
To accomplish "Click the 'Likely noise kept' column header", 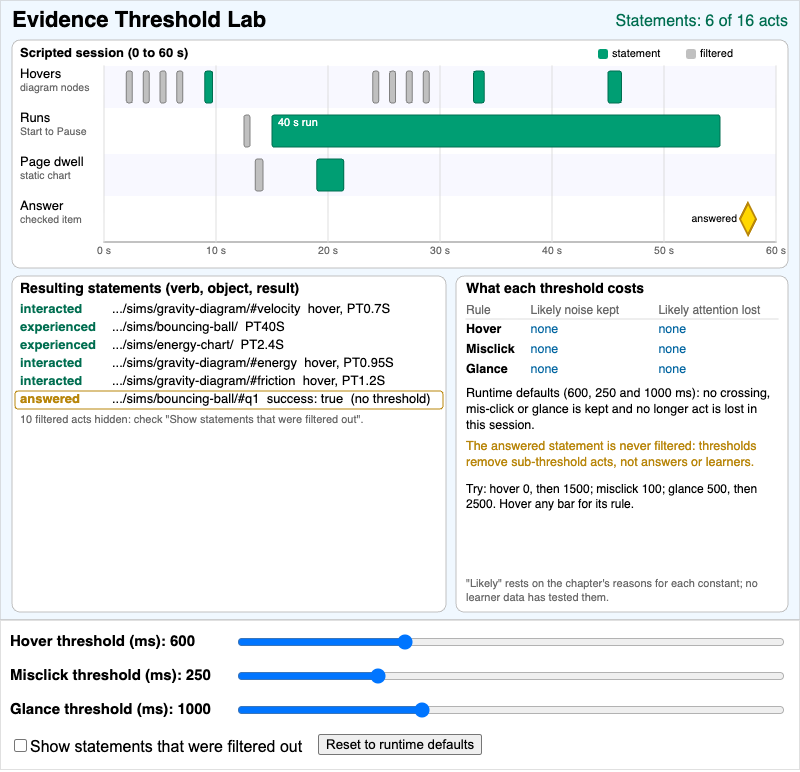I will pyautogui.click(x=574, y=310).
